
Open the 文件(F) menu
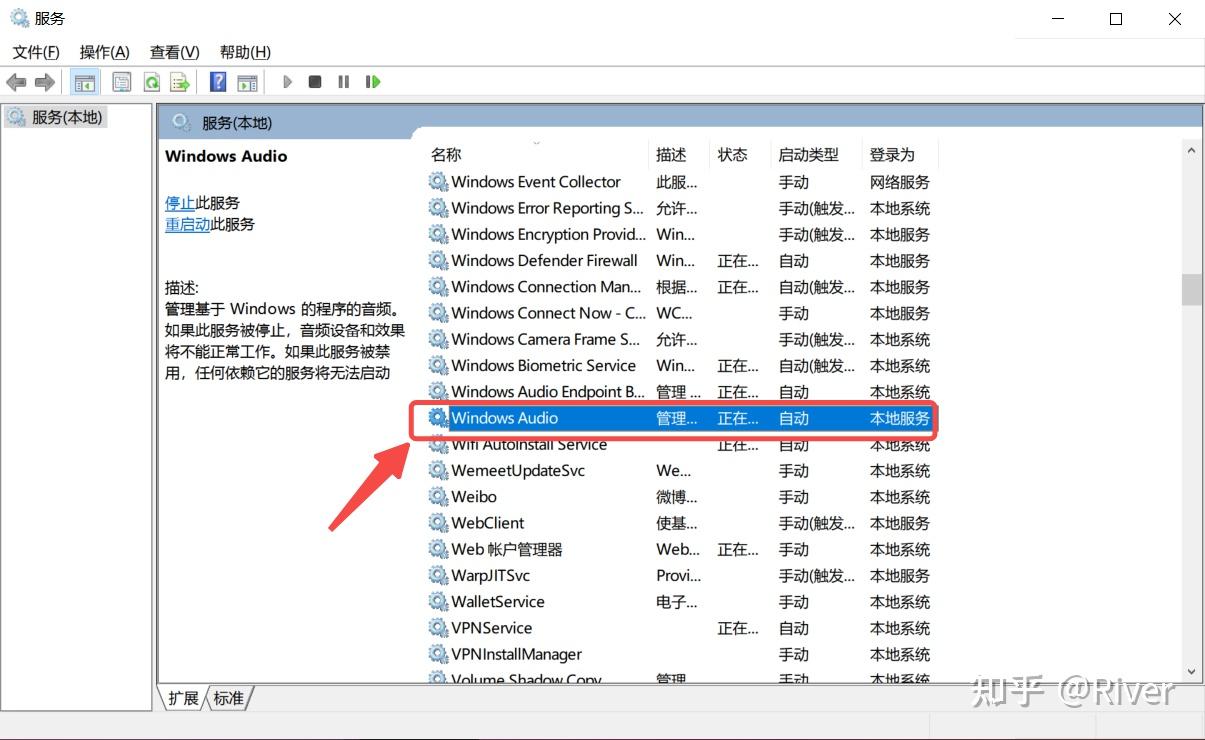pos(34,51)
